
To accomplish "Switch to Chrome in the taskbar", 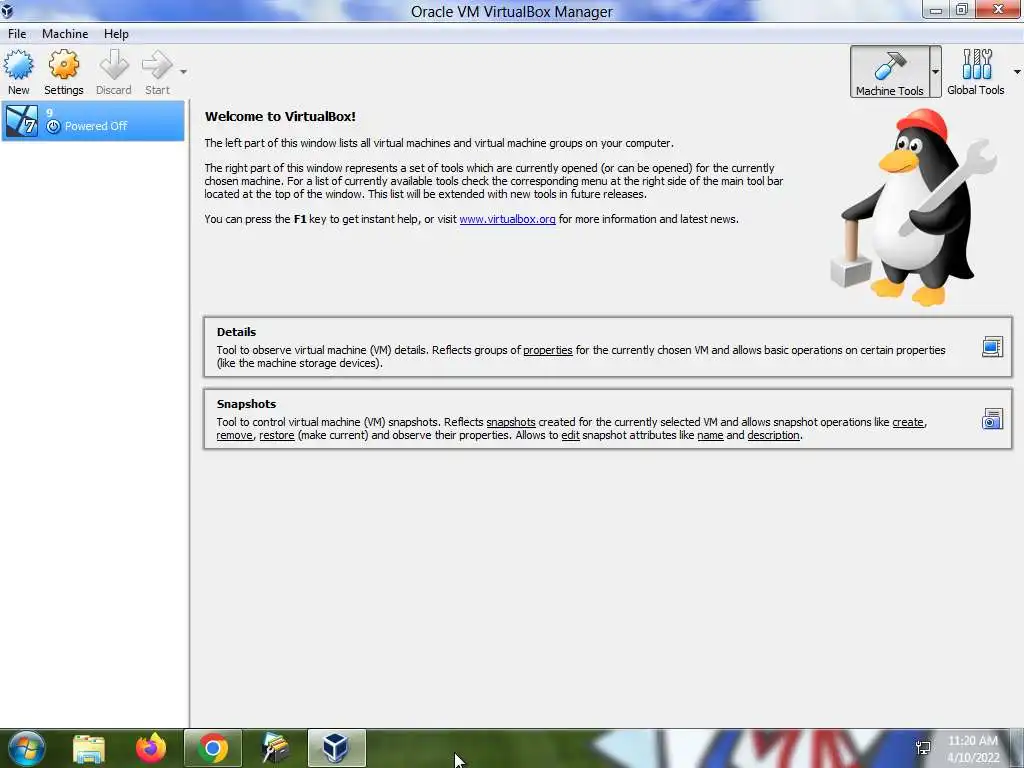I will point(213,748).
